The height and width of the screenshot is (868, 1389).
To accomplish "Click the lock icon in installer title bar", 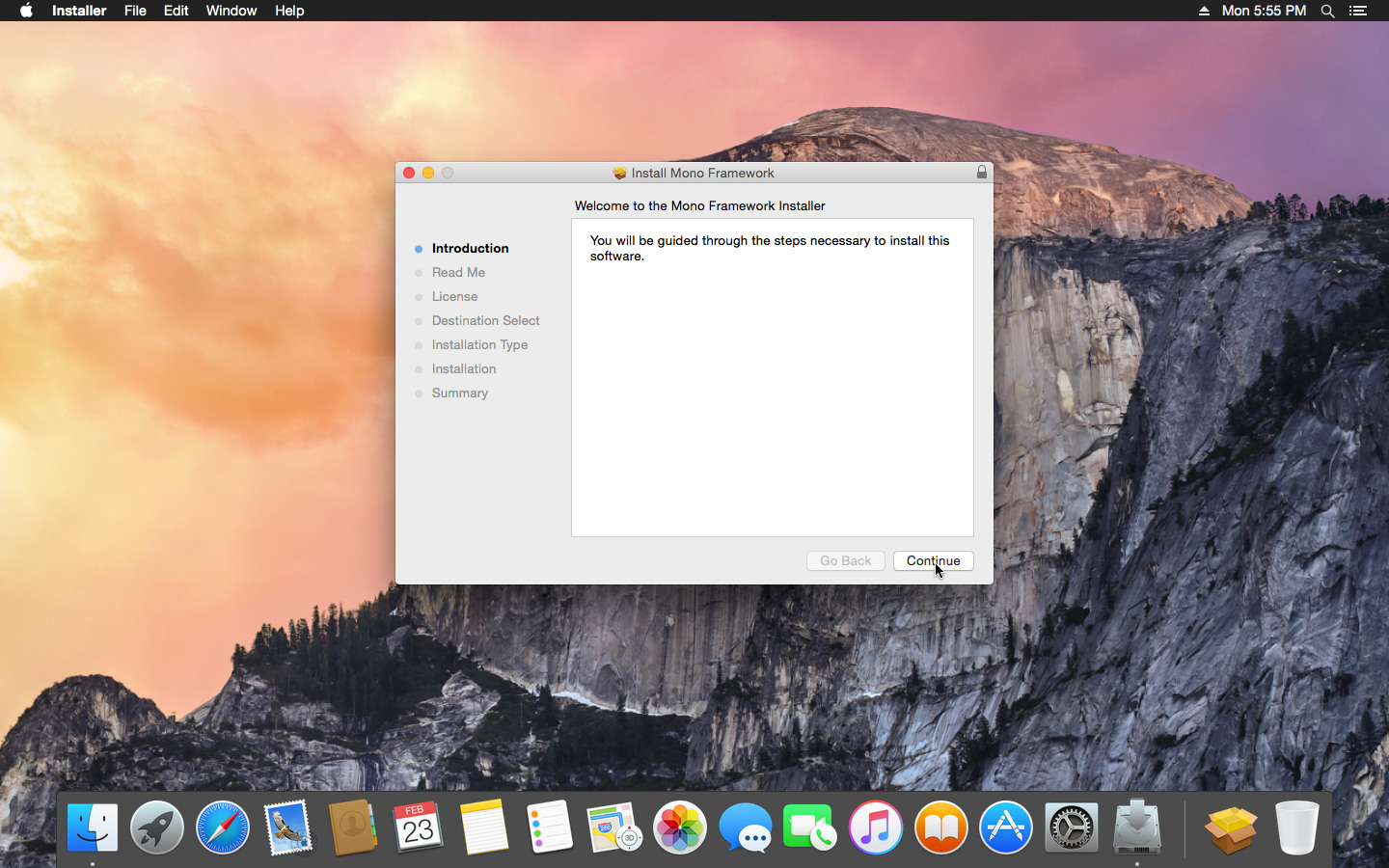I will [981, 173].
